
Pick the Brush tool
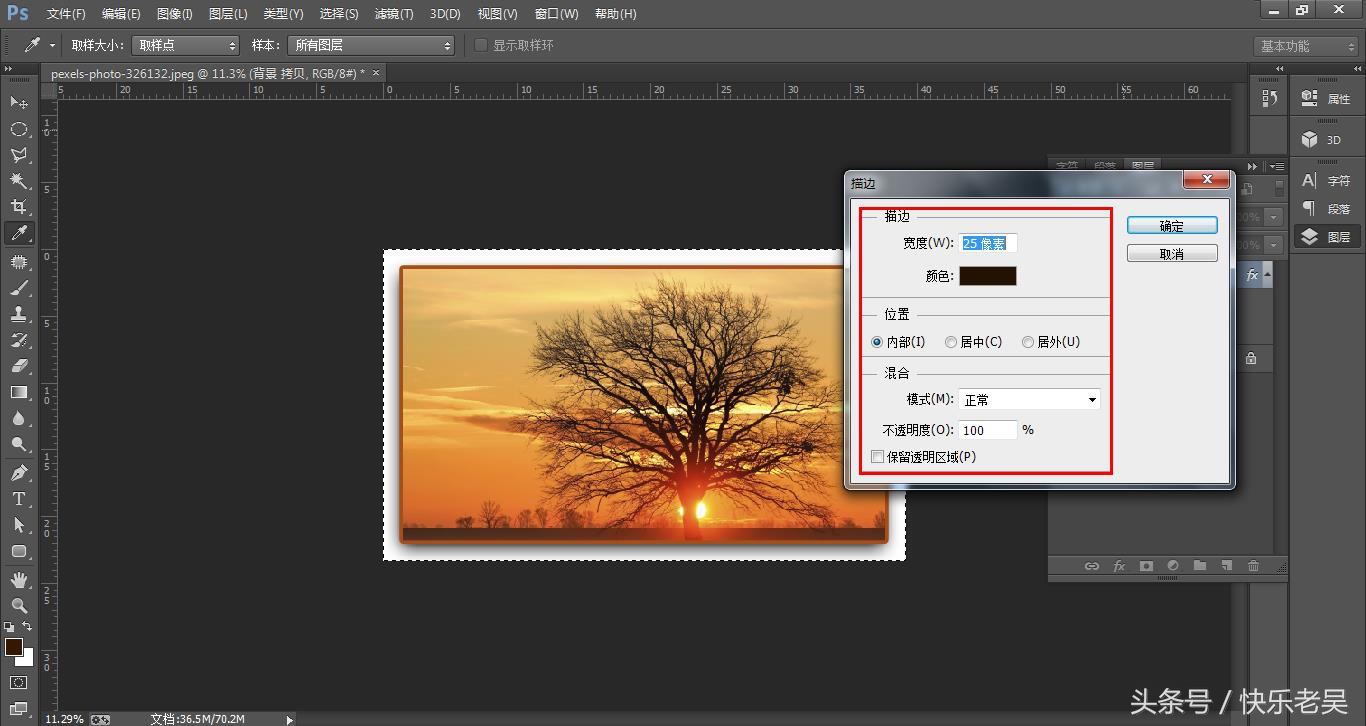[18, 288]
